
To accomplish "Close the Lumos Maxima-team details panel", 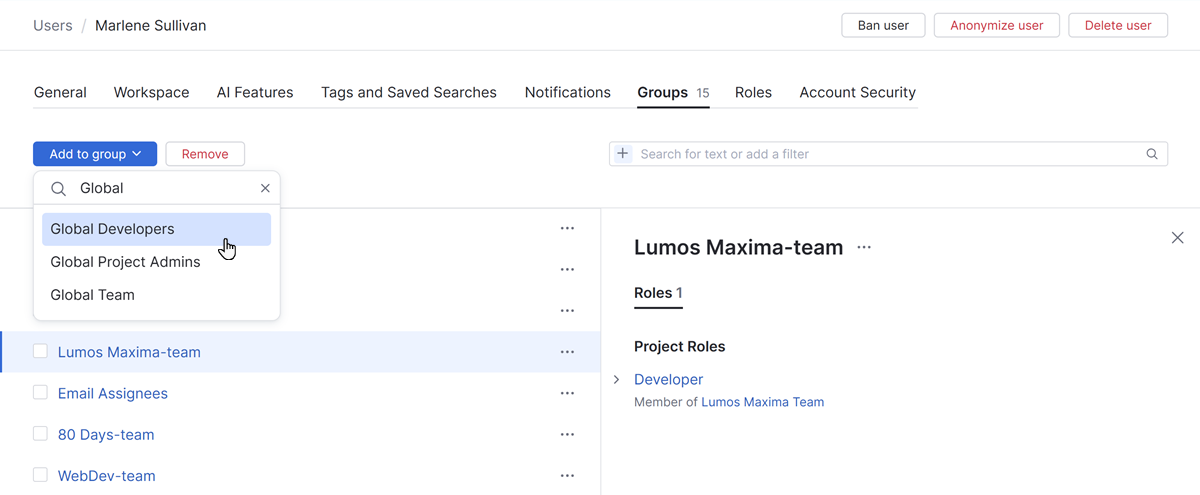I will pyautogui.click(x=1177, y=238).
